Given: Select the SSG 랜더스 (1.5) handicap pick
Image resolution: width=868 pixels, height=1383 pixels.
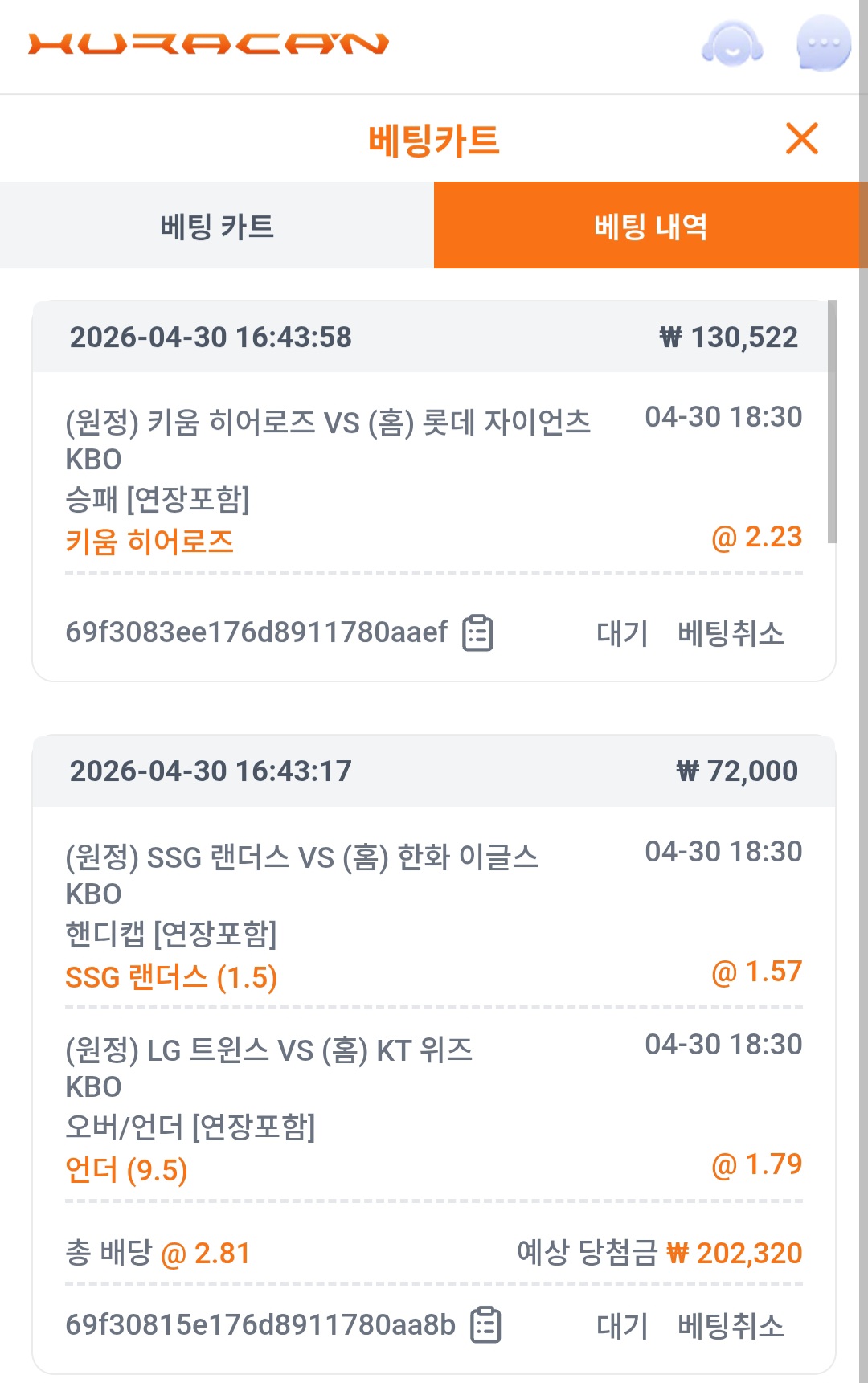Looking at the screenshot, I should (x=171, y=977).
